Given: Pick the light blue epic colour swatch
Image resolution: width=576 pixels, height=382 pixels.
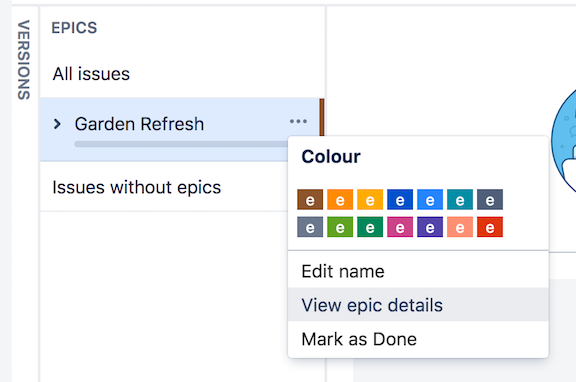Looking at the screenshot, I should click(x=430, y=199).
